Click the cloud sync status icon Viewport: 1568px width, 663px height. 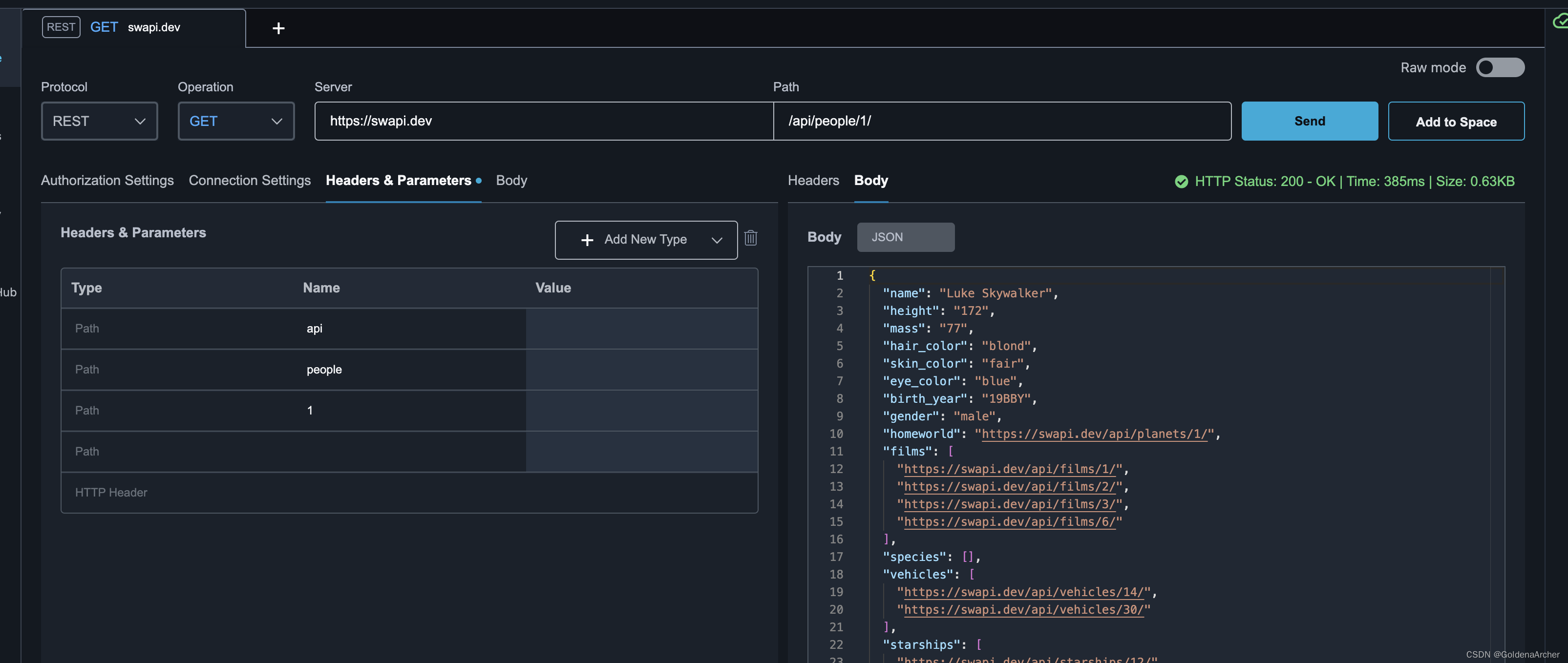point(1560,22)
